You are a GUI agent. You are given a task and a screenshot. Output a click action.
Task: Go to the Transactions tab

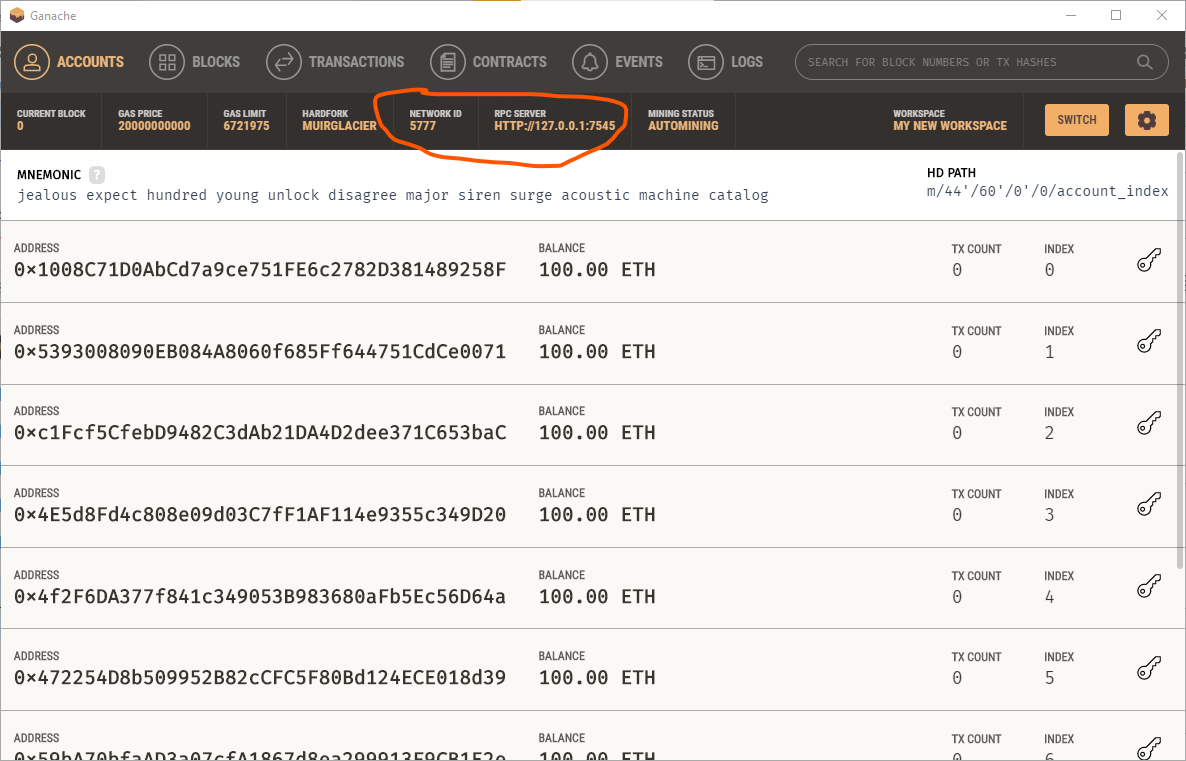pyautogui.click(x=335, y=62)
